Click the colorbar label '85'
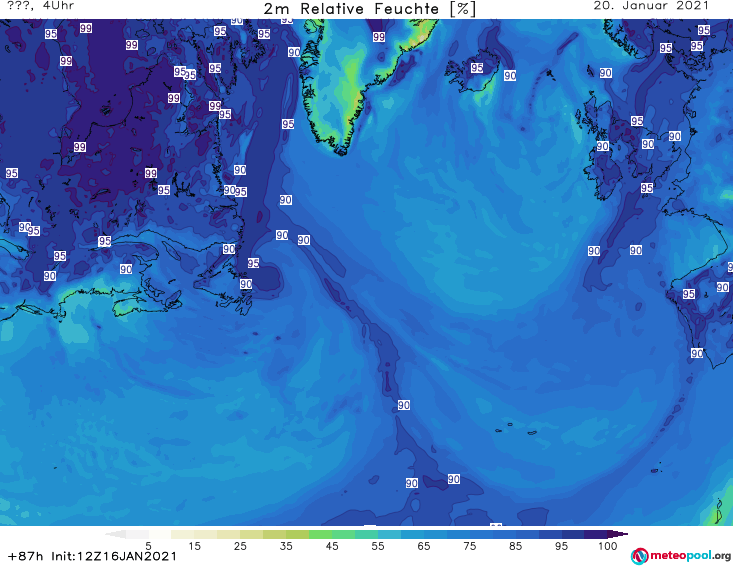The height and width of the screenshot is (566, 733). [516, 546]
